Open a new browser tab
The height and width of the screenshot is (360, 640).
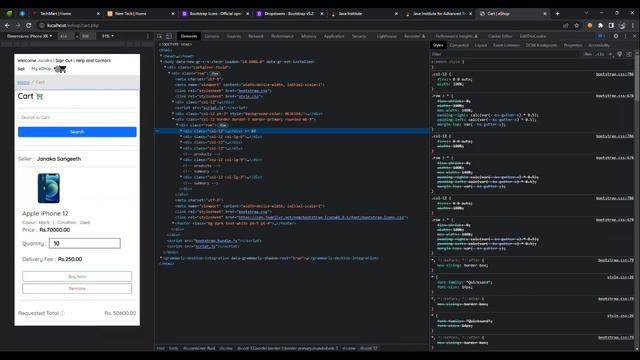[x=558, y=13]
